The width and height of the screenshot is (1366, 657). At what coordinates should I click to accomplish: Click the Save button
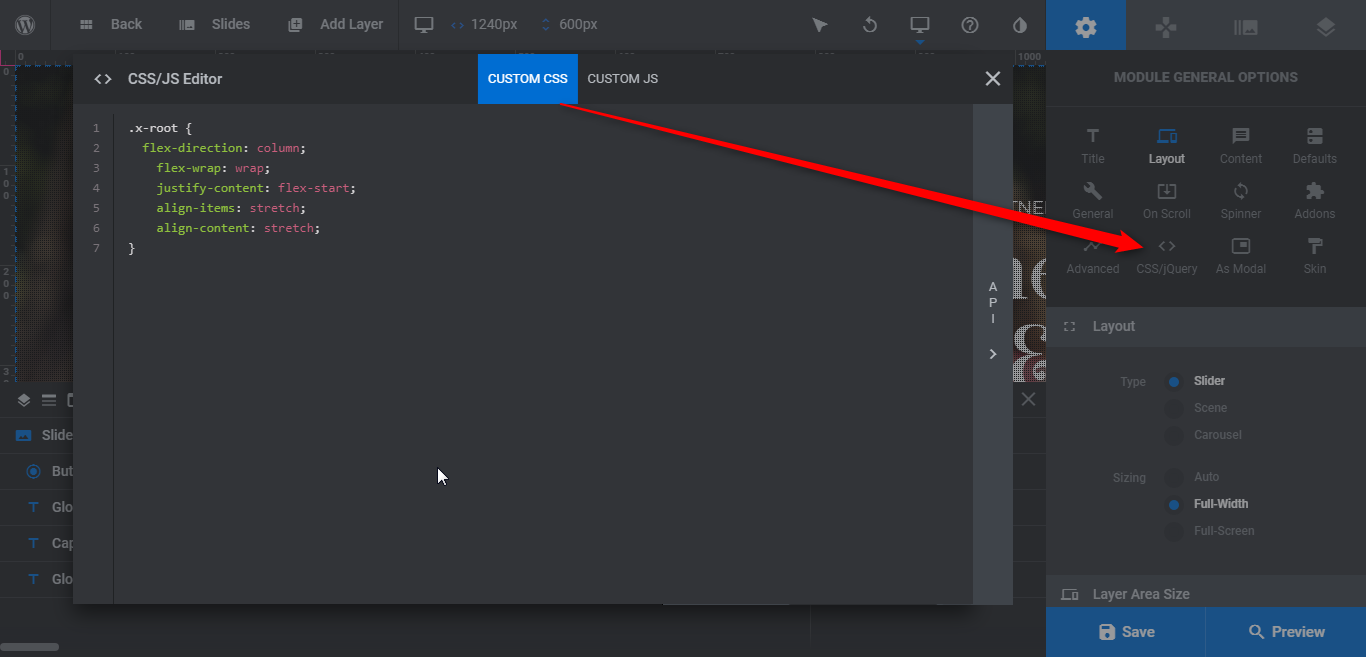coord(1126,632)
